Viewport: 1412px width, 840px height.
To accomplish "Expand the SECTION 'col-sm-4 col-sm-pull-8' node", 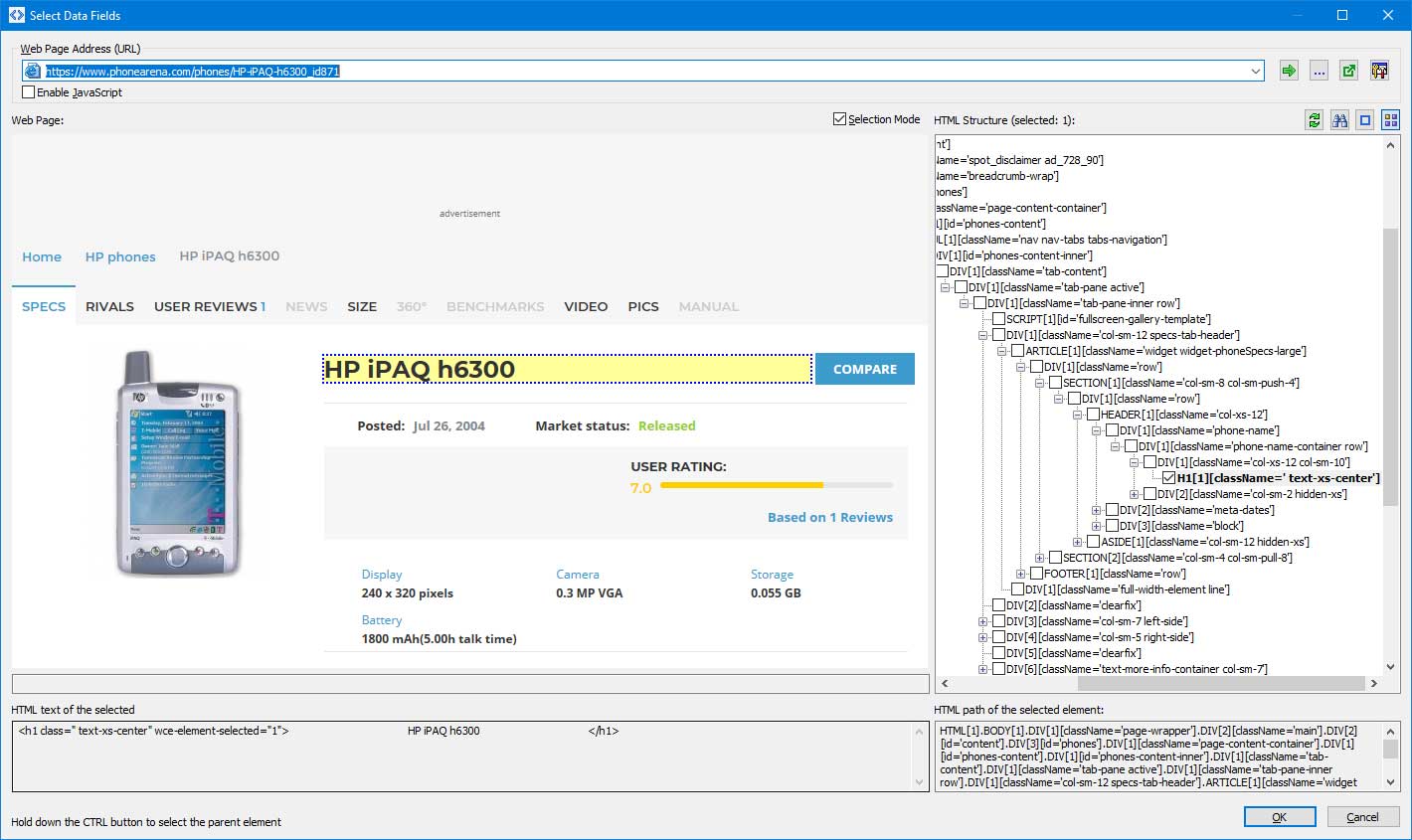I will tap(1039, 558).
